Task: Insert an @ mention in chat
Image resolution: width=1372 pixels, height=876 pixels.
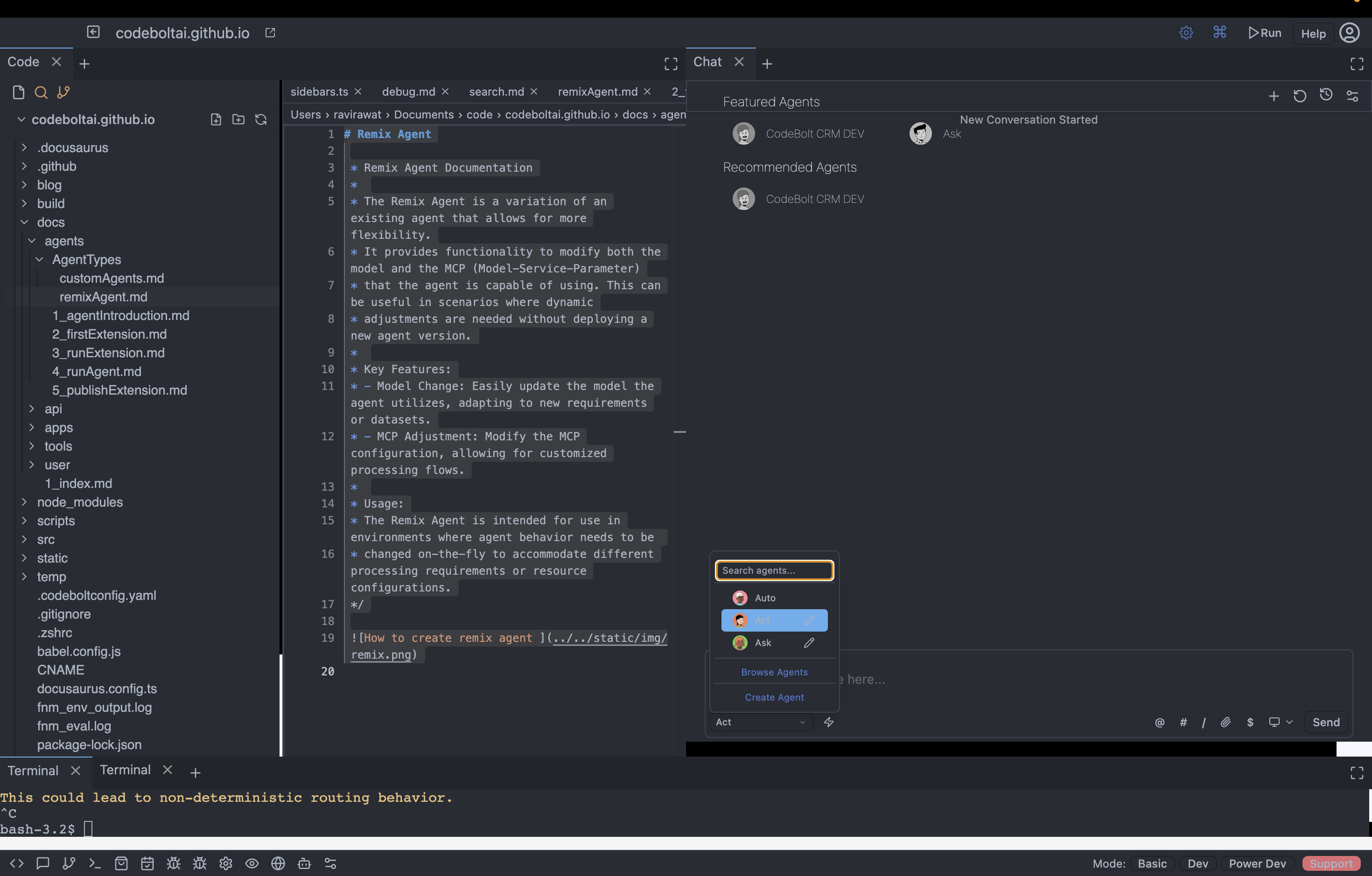Action: pos(1160,722)
